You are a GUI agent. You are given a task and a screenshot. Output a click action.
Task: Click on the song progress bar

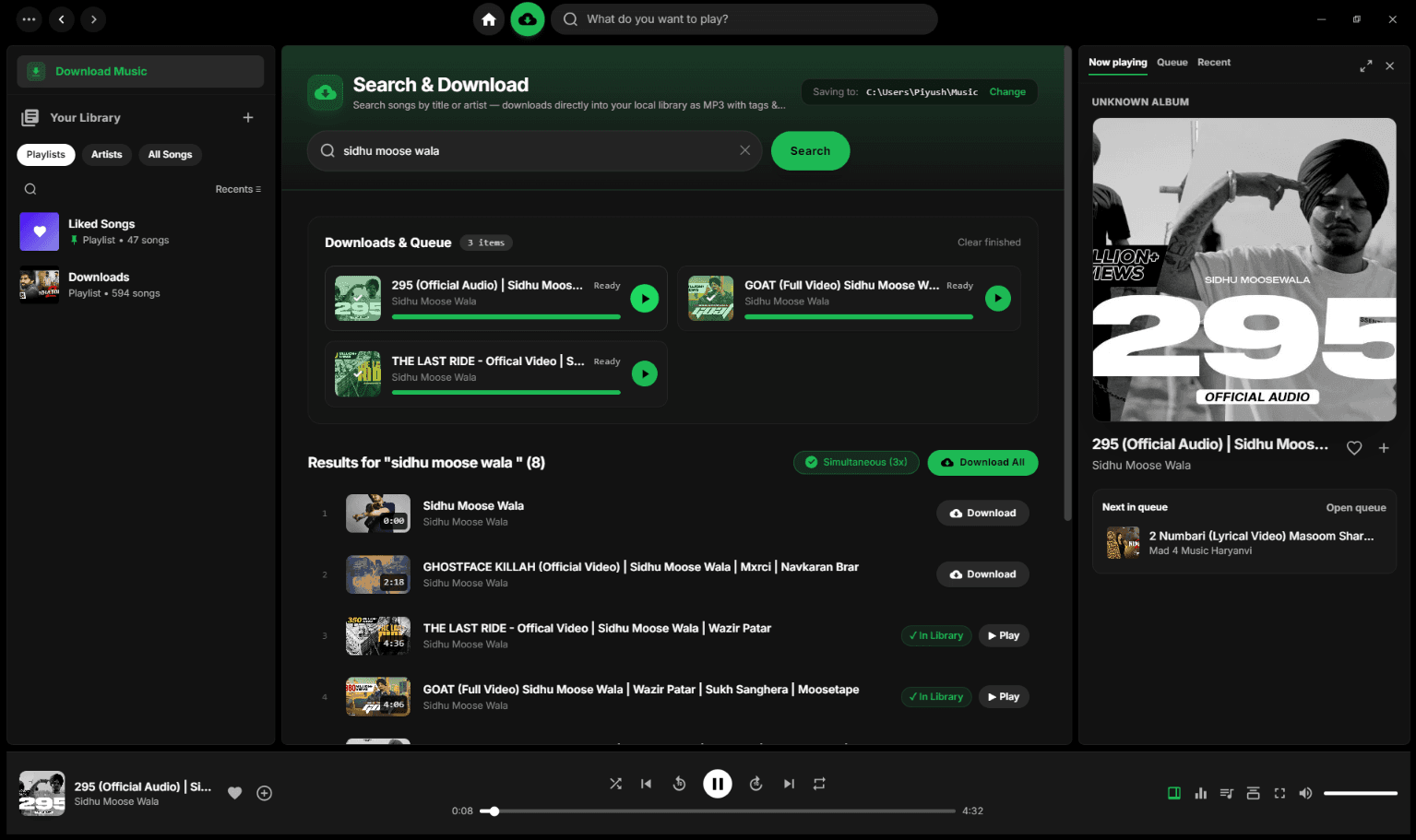click(x=717, y=811)
